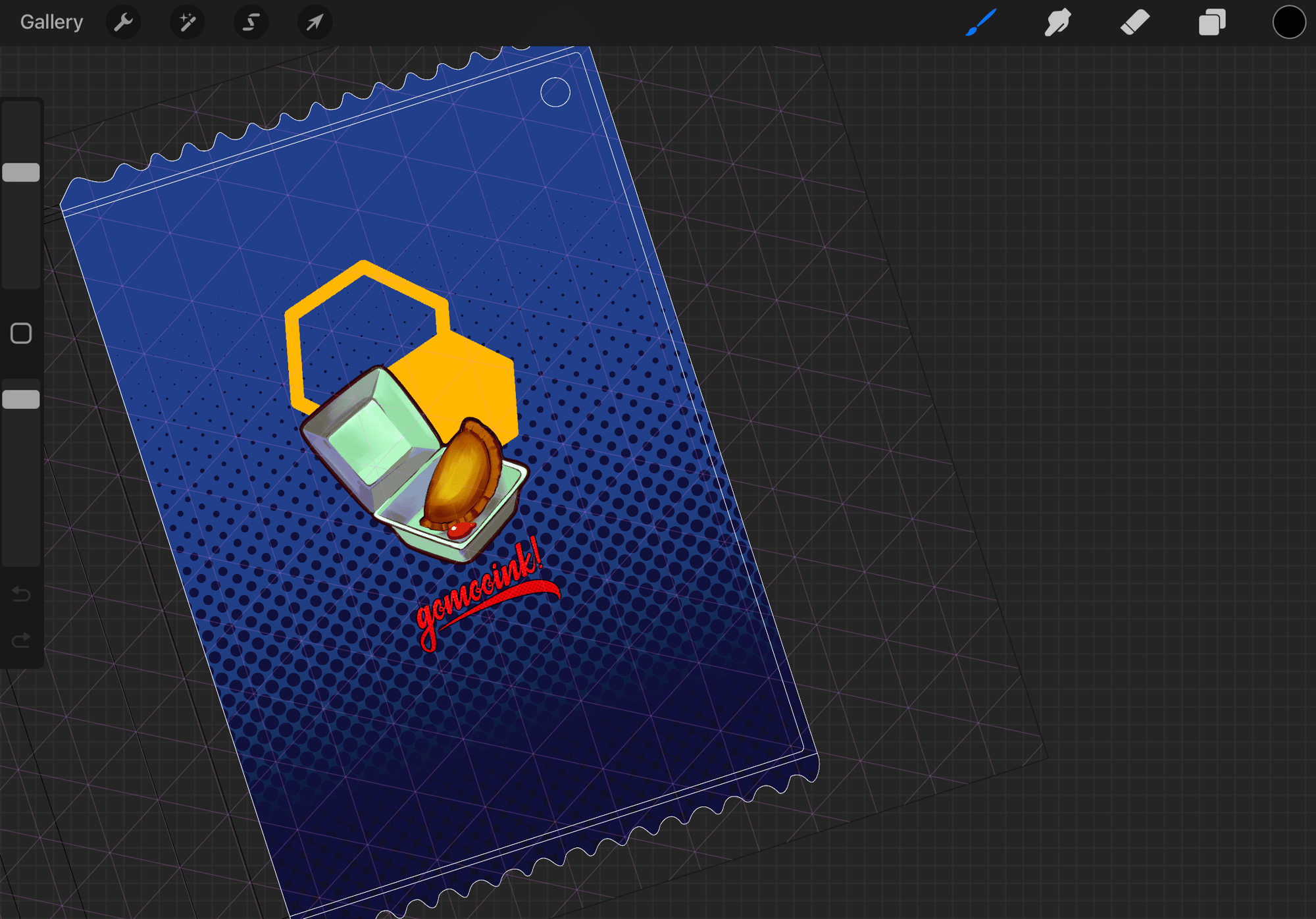Click the Redo arrow in sidebar
1316x919 pixels.
[21, 640]
